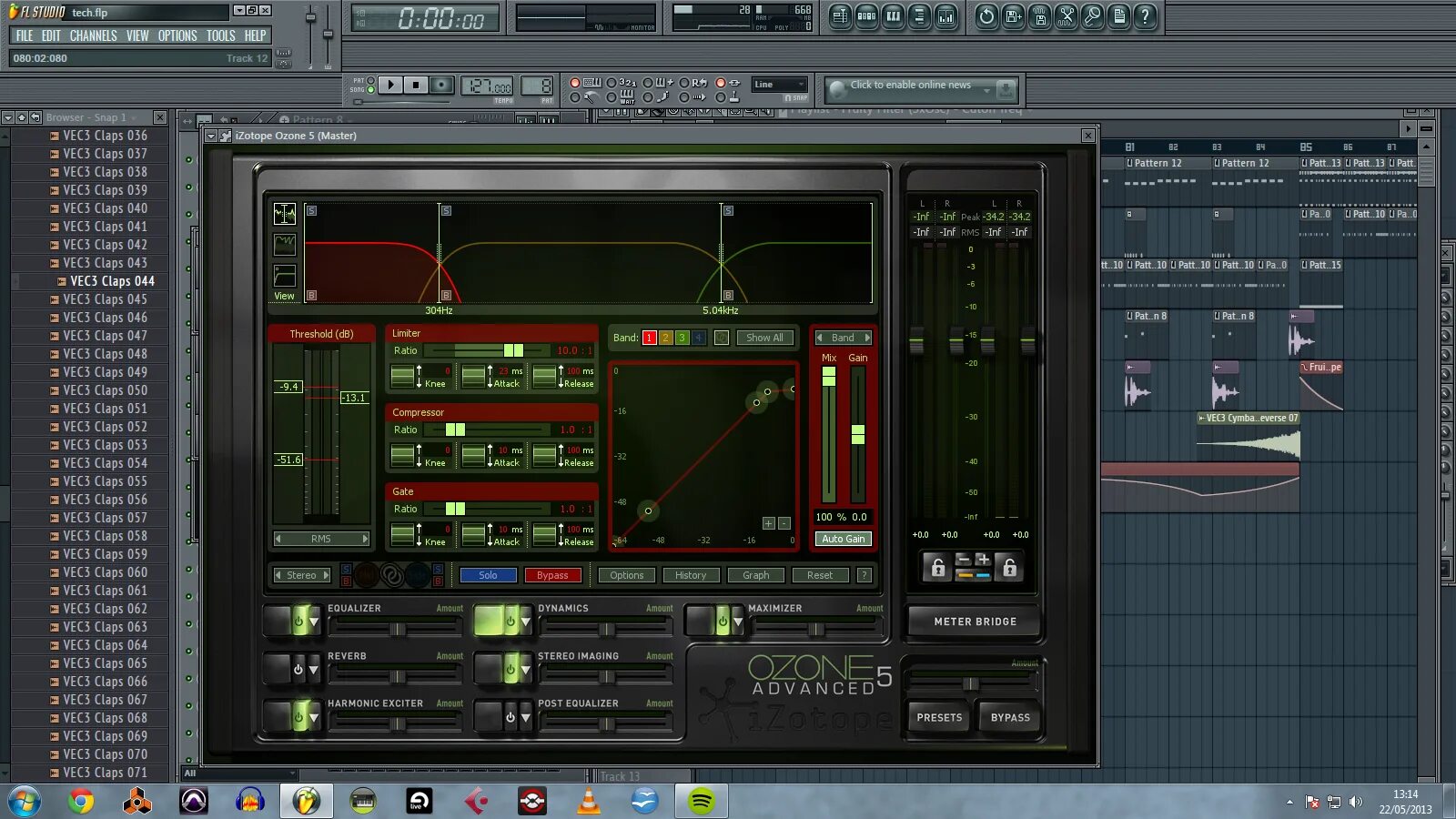Image resolution: width=1456 pixels, height=819 pixels.
Task: Expand the Stereo Imaging preset arrow
Action: 525,670
